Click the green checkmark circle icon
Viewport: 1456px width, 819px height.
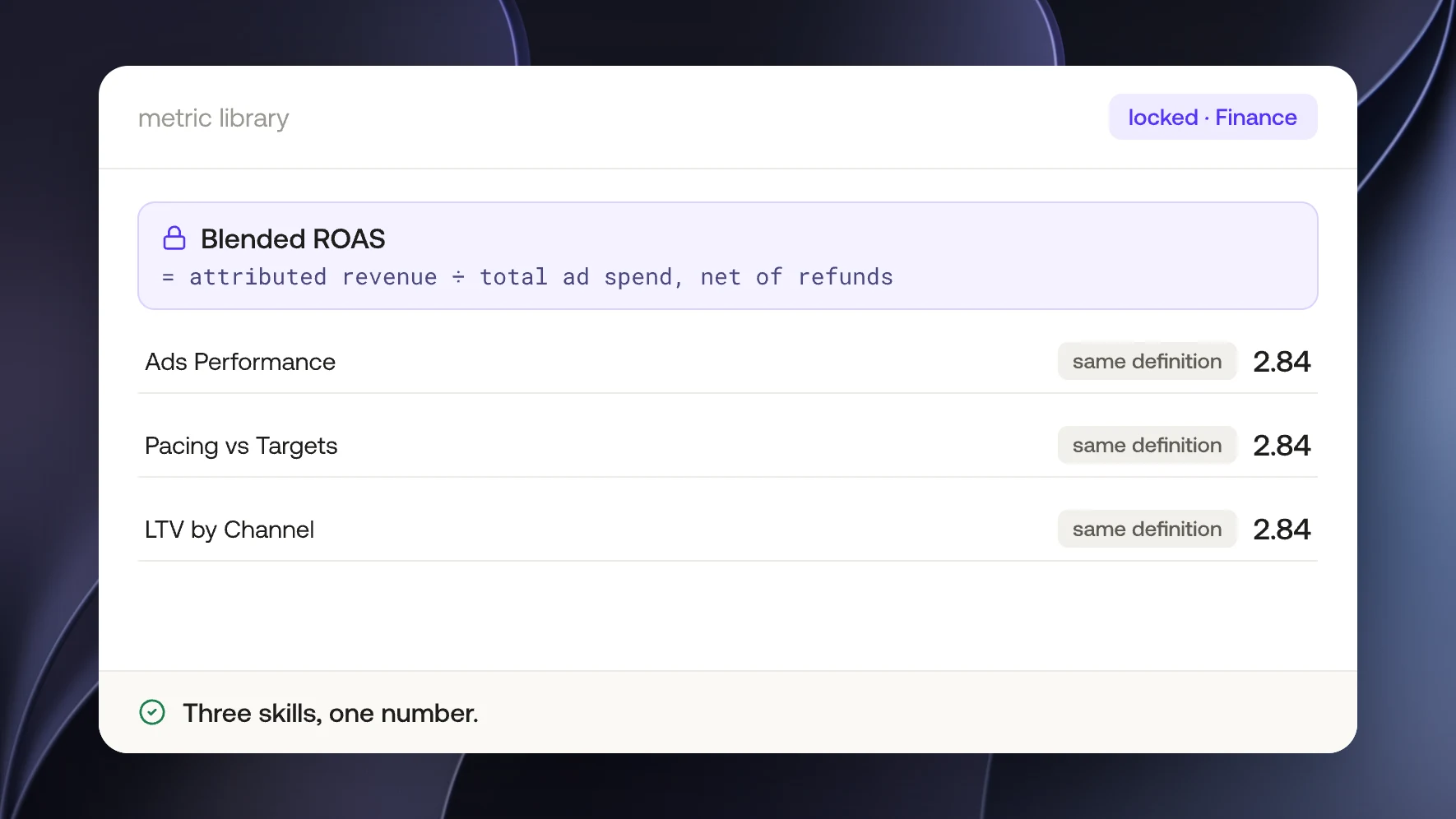pos(152,712)
